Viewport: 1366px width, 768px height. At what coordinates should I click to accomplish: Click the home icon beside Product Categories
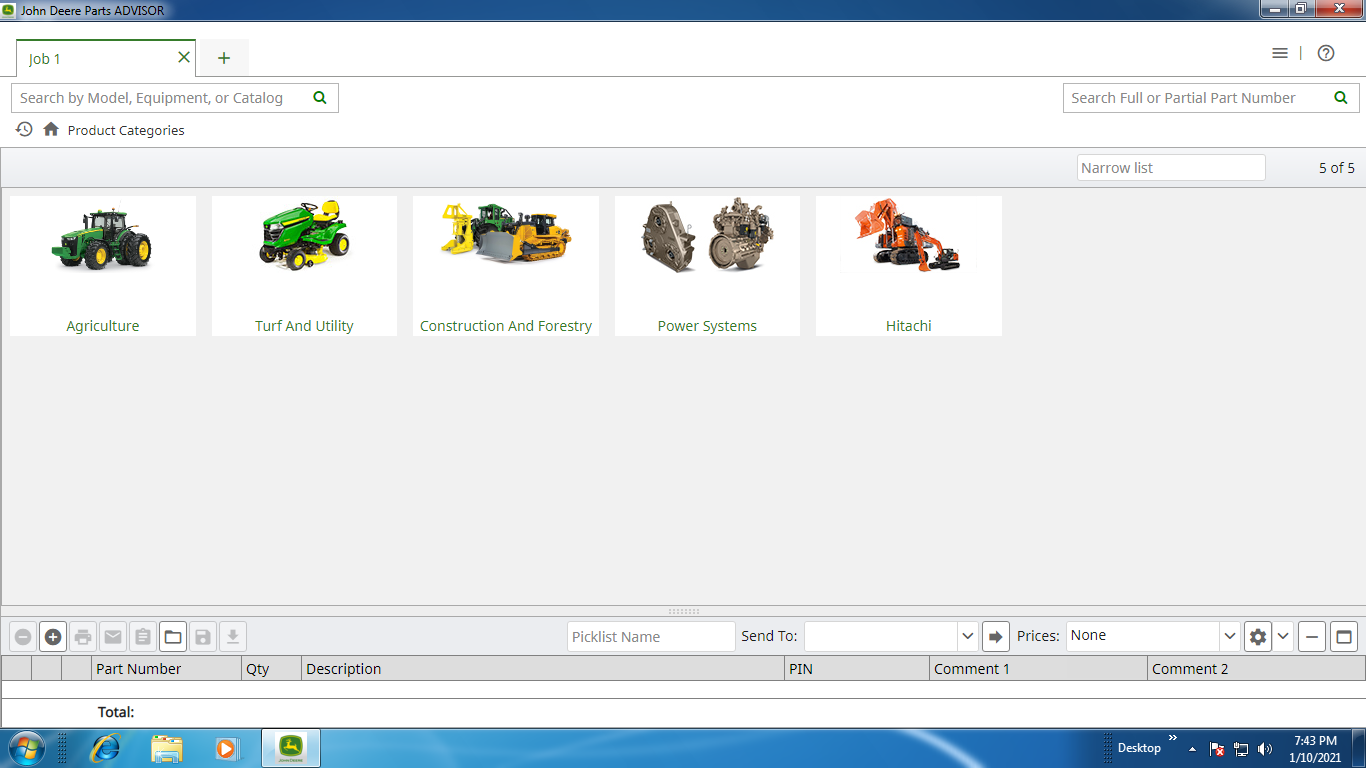(51, 130)
